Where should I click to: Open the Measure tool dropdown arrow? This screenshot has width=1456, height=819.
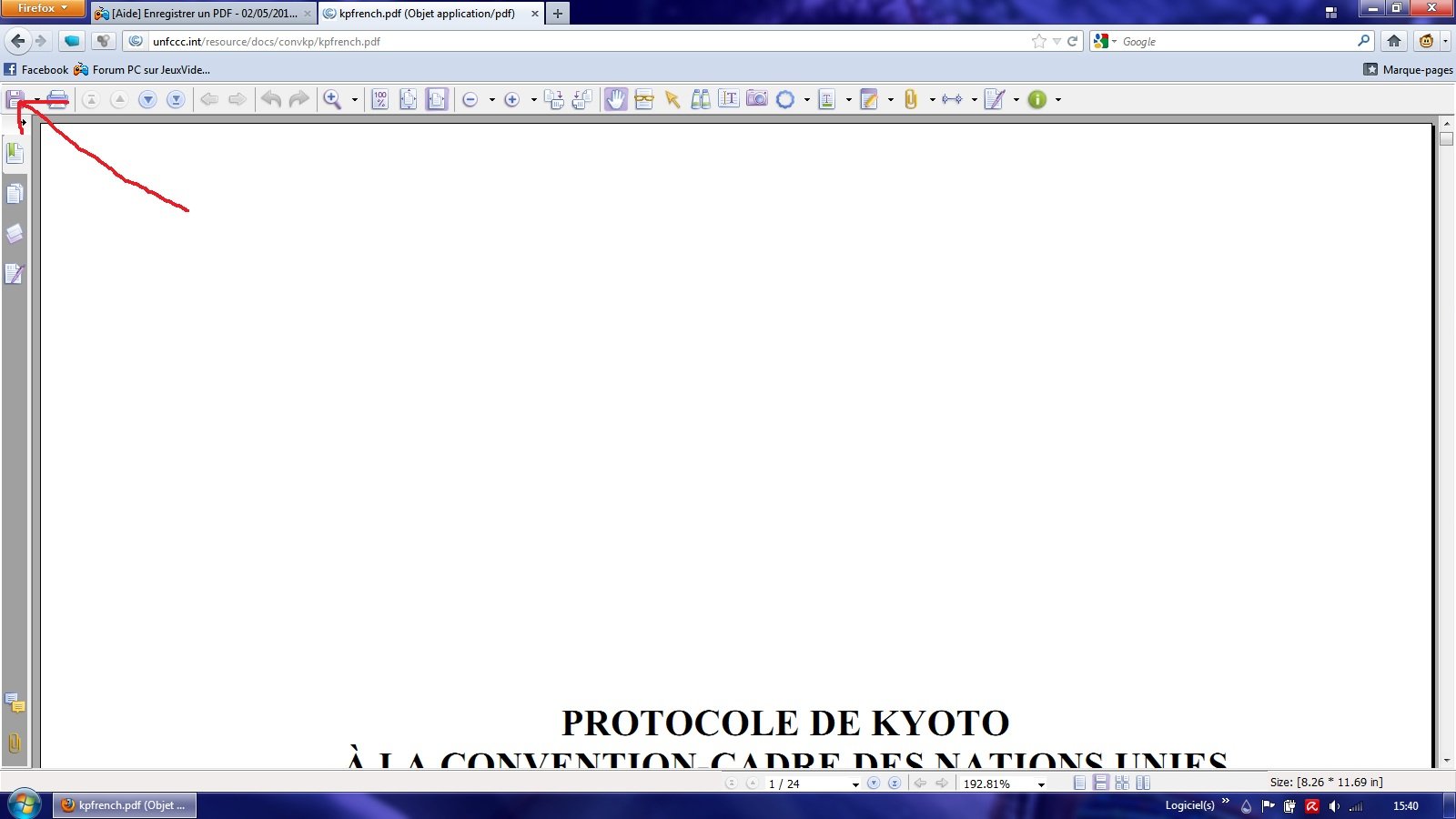tap(974, 99)
